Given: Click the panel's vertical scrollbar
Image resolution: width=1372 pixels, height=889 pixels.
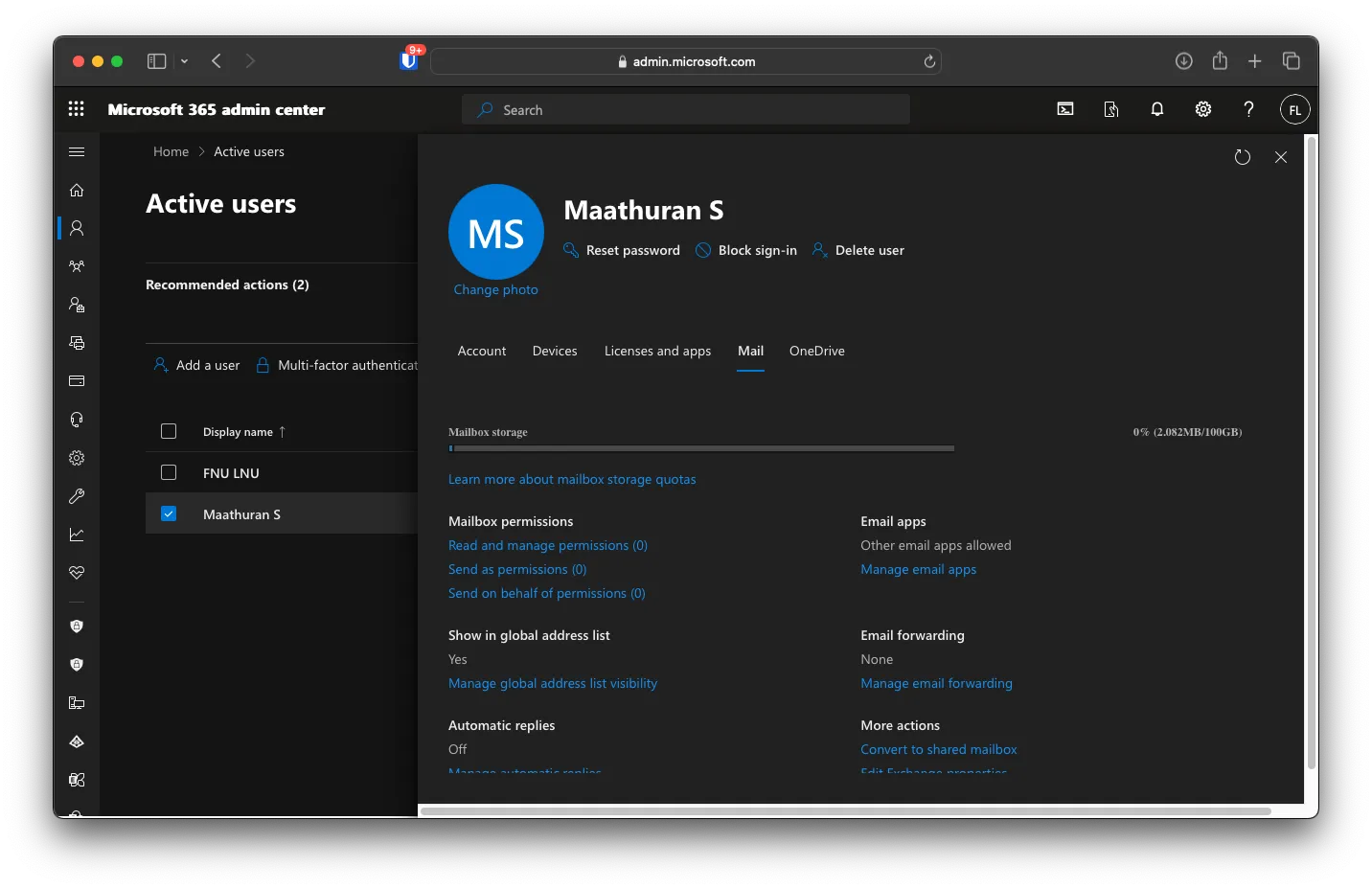Looking at the screenshot, I should coord(1312,452).
